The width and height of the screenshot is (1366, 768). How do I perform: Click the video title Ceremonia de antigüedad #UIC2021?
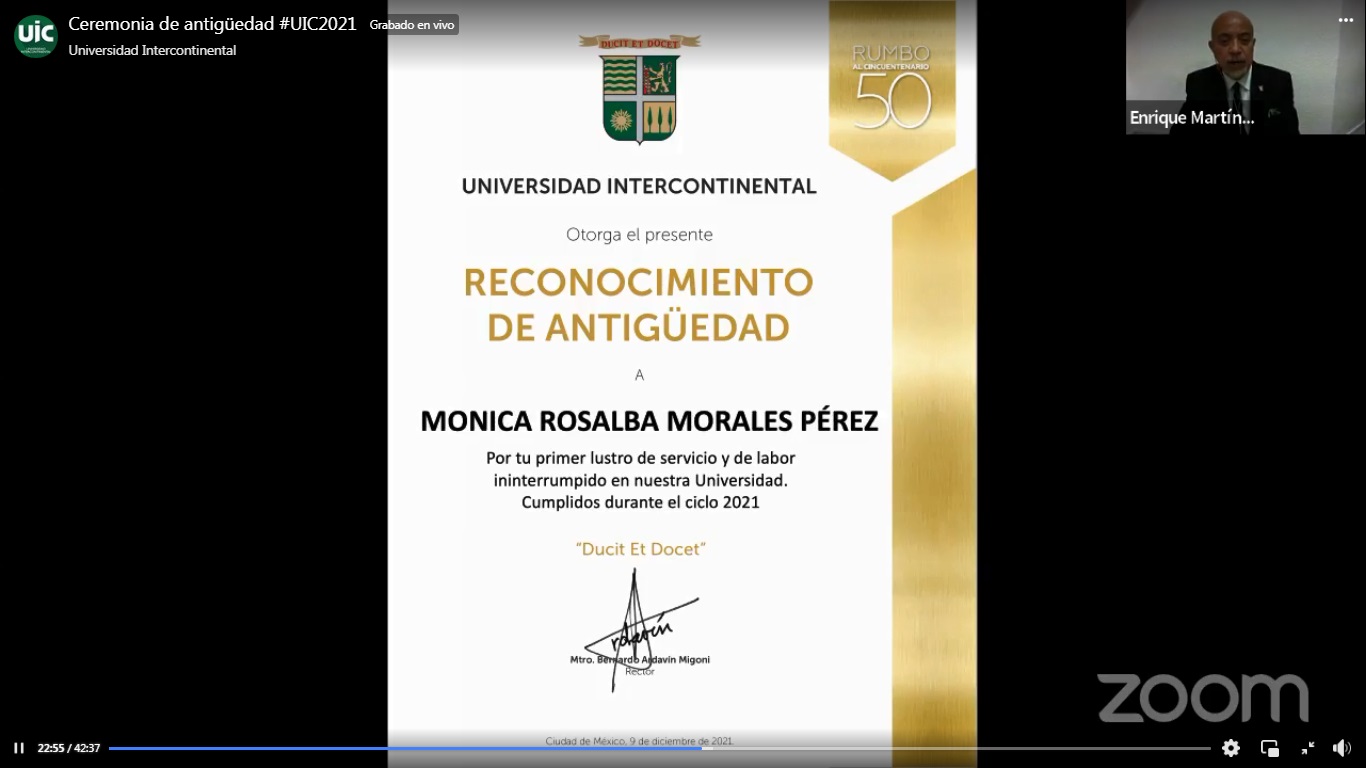(x=212, y=24)
